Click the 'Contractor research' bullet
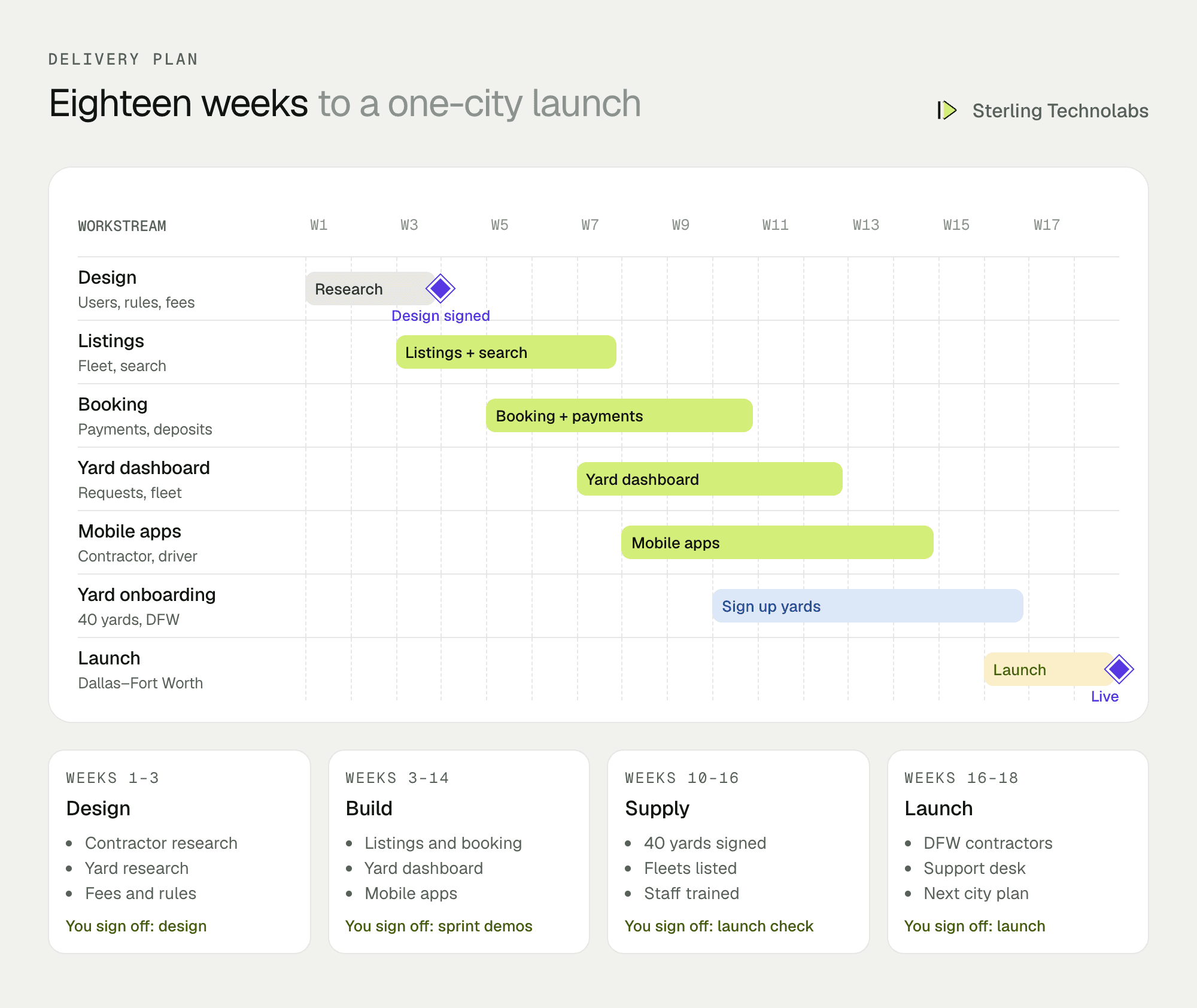 (161, 843)
